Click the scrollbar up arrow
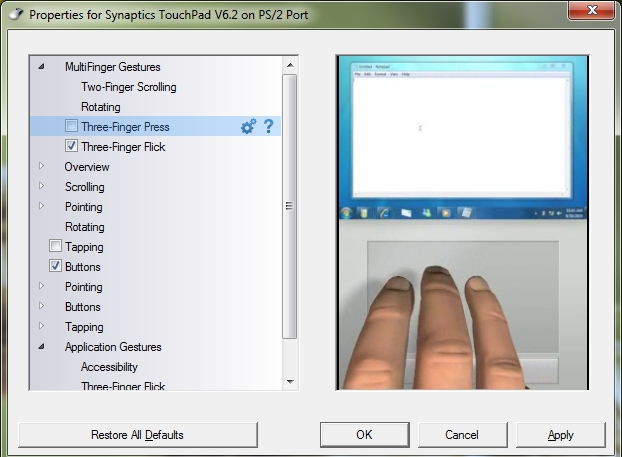This screenshot has height=457, width=622. [290, 65]
